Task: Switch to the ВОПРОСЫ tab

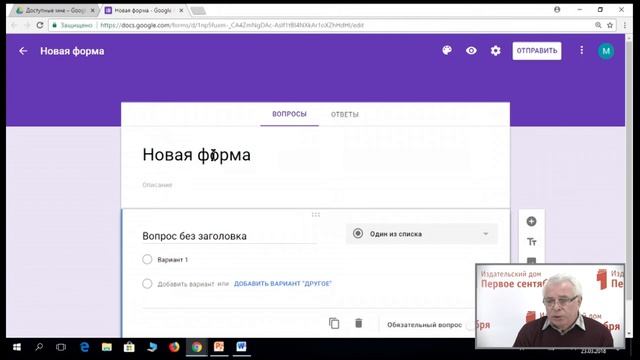Action: (x=289, y=114)
